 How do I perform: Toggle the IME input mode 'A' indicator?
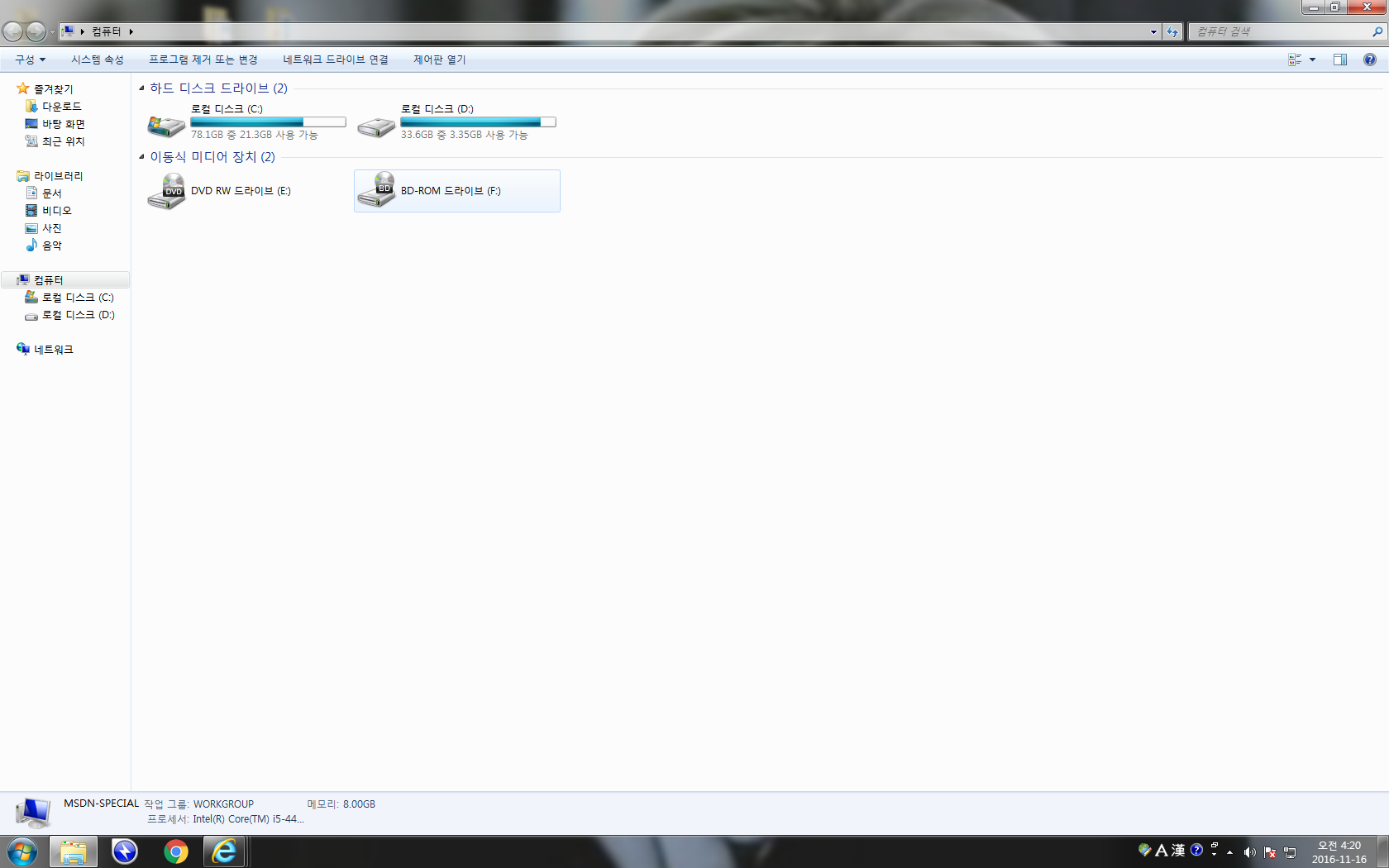tap(1162, 850)
